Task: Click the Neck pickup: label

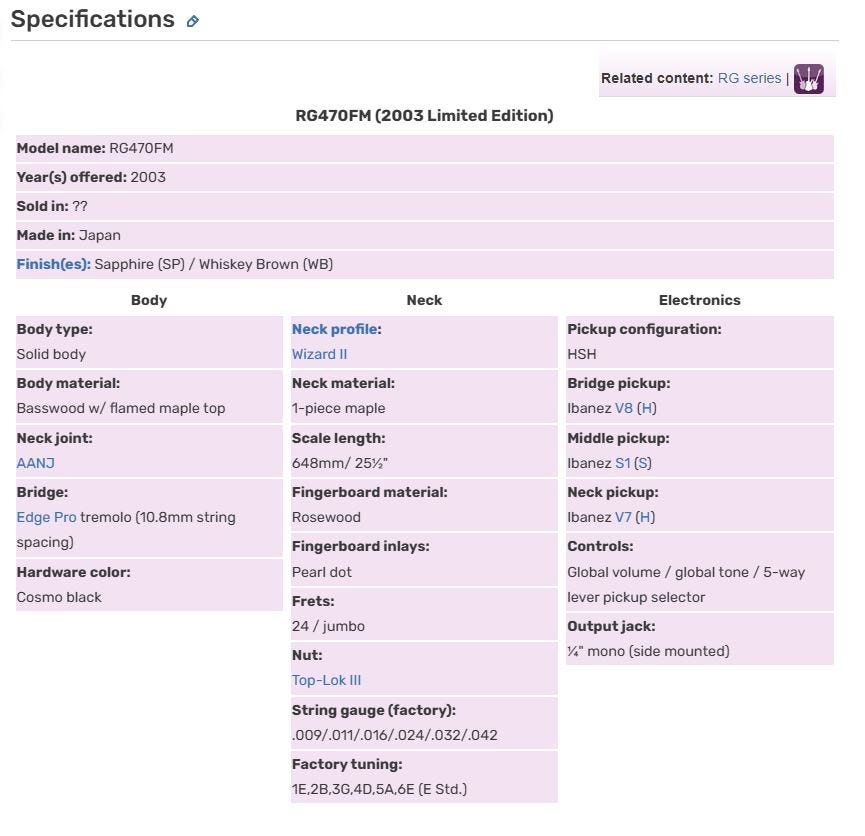Action: pos(613,492)
